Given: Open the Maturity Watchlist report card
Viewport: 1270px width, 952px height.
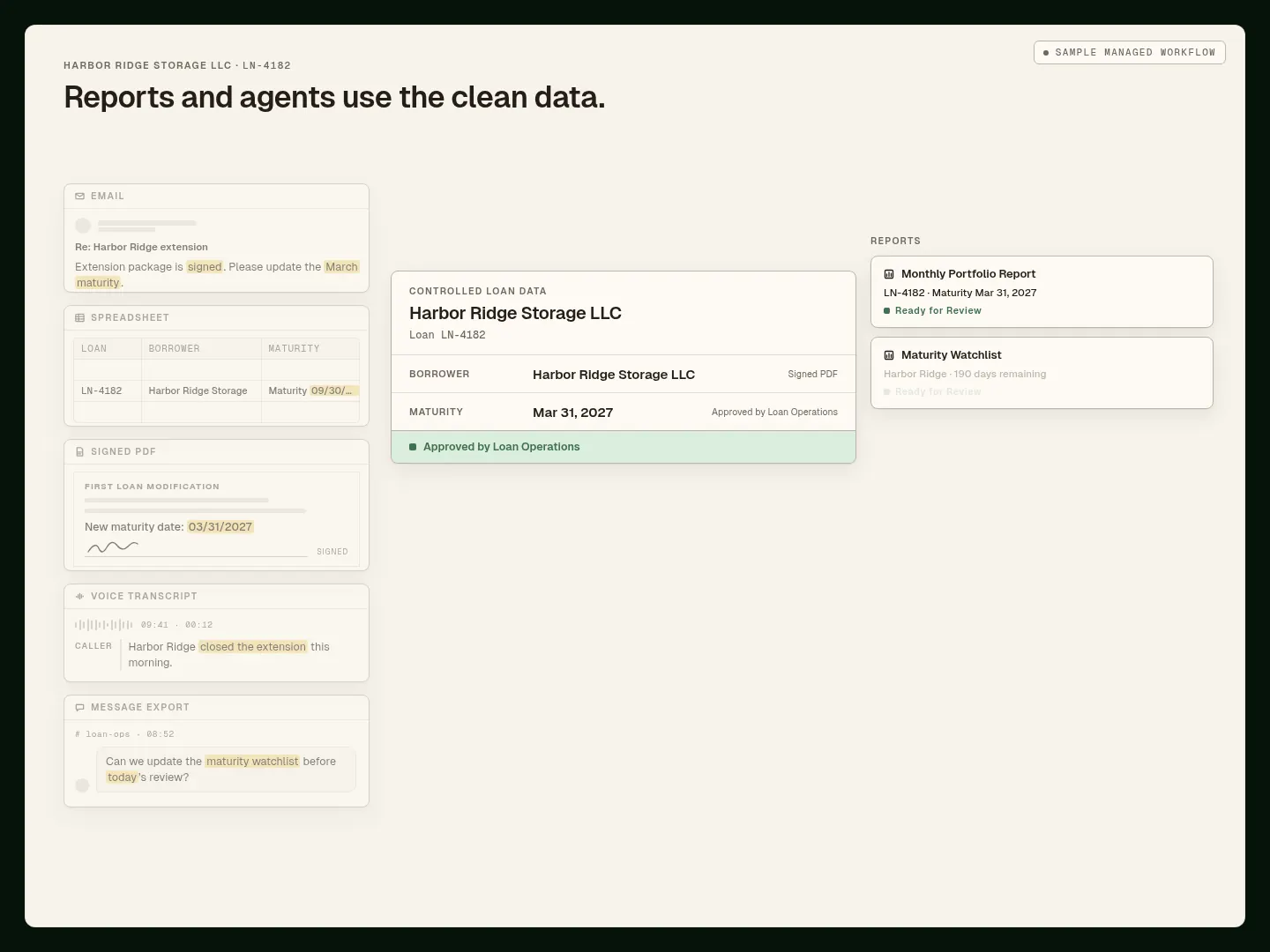Looking at the screenshot, I should [x=1042, y=373].
